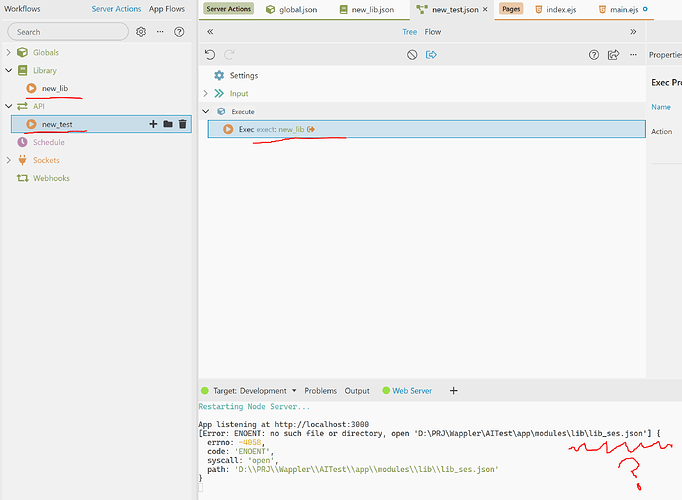Click the Sockets plug icon

22,160
